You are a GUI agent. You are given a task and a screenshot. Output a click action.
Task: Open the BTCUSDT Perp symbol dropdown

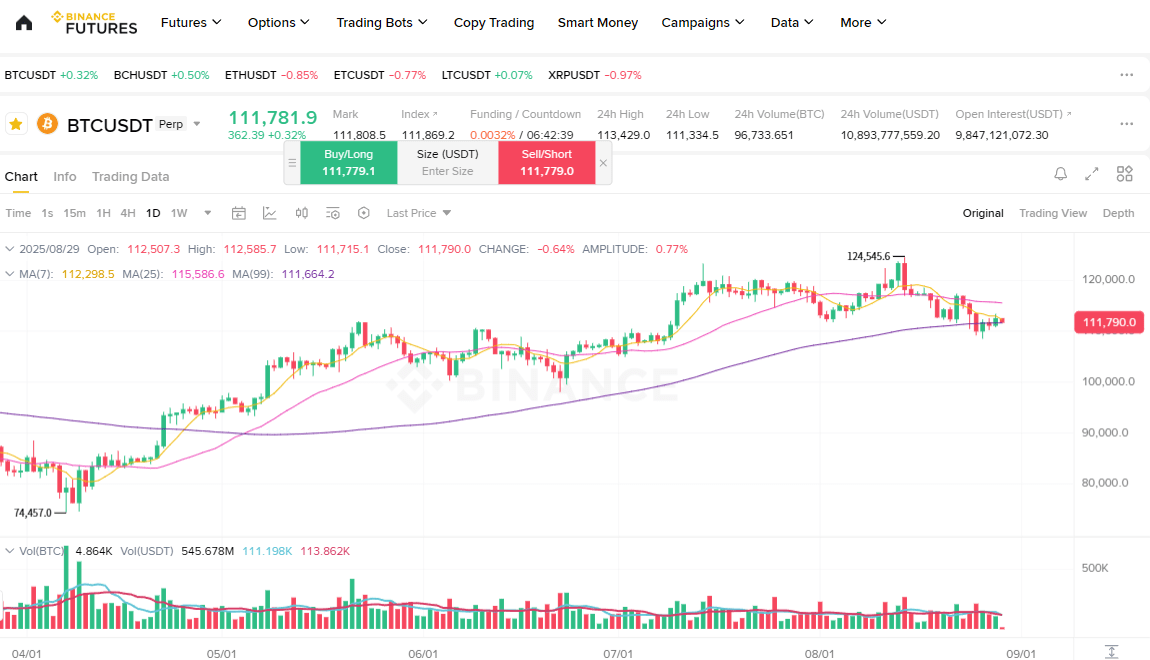coord(197,124)
